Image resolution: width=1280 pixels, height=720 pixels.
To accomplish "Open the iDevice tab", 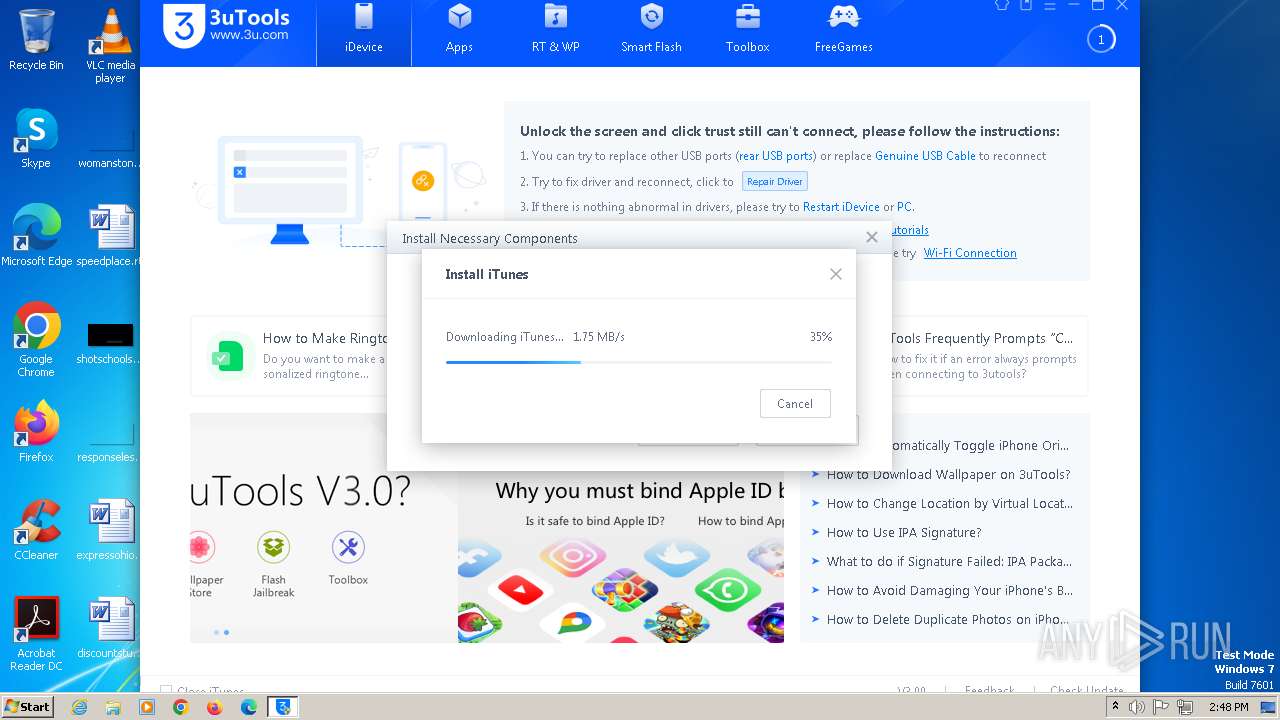I will coord(364,30).
